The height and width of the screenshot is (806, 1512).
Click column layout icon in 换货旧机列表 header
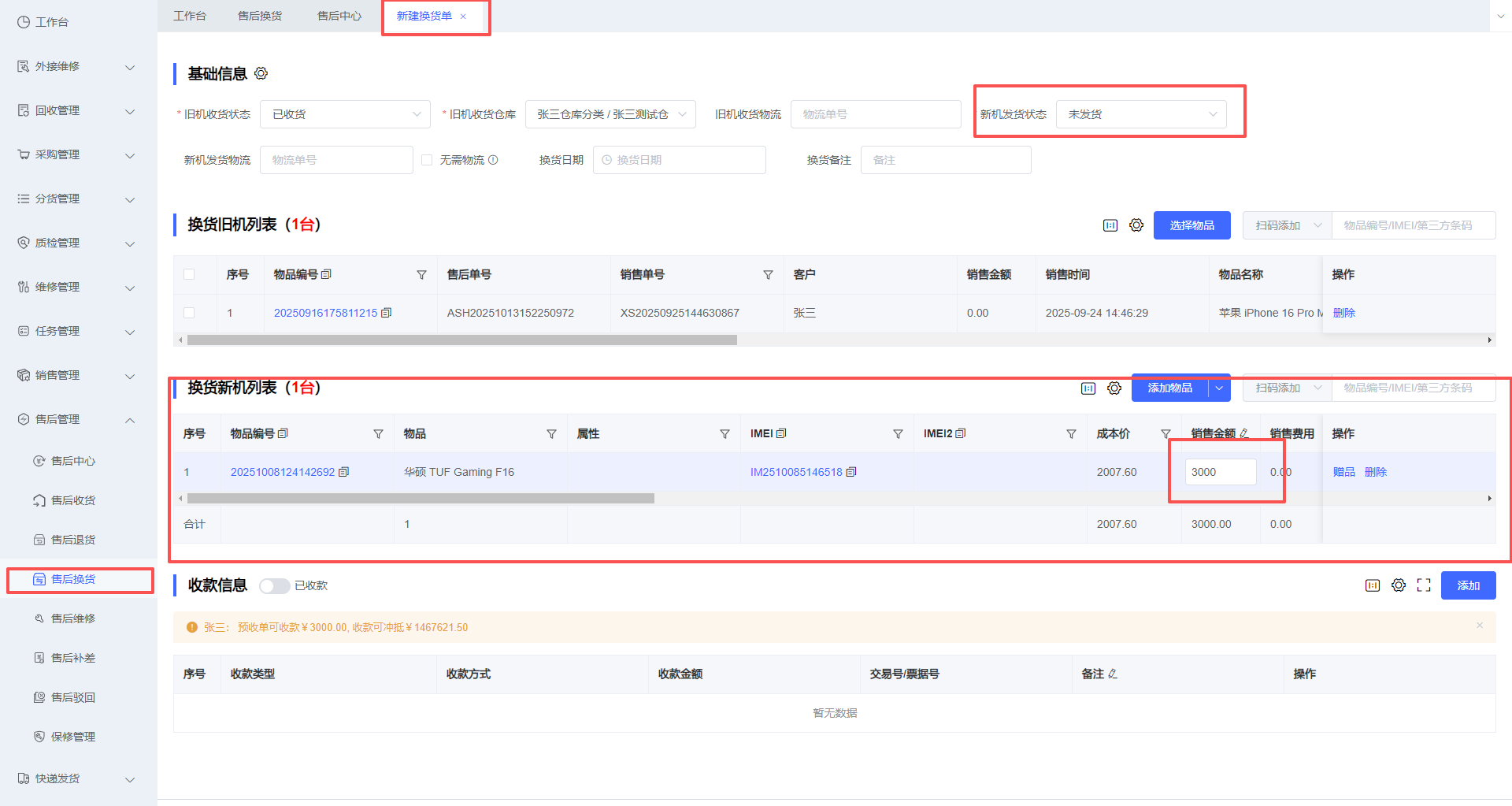(1110, 225)
